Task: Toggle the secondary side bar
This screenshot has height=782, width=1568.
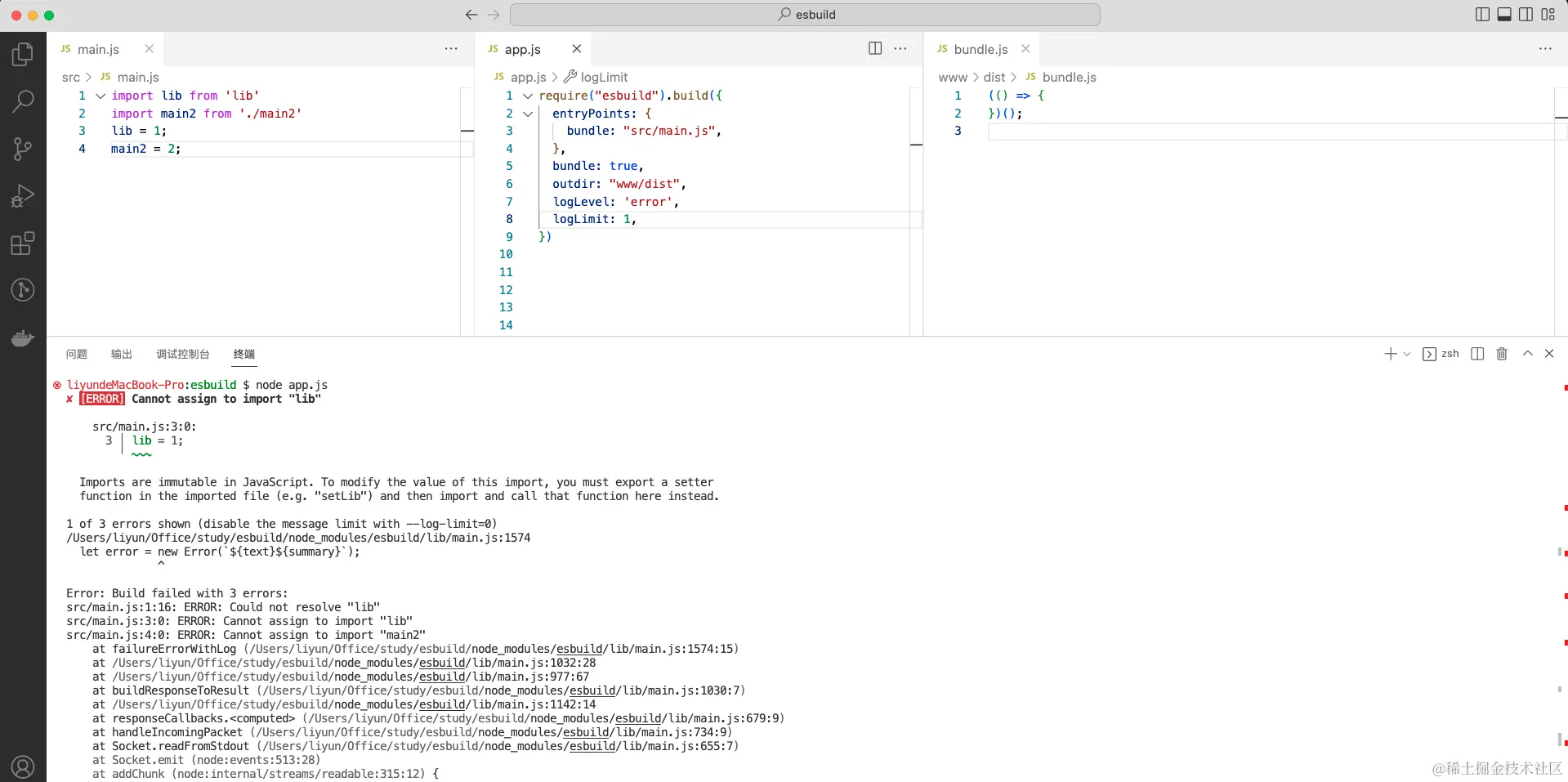Action: point(1526,15)
